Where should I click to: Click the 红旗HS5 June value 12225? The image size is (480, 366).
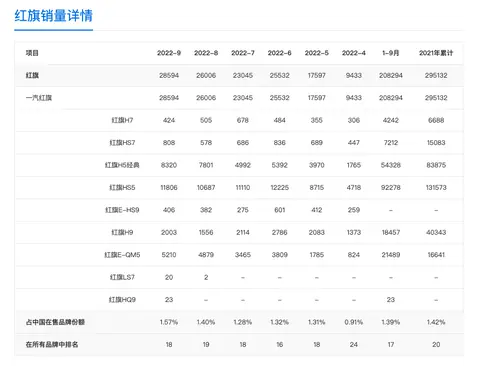tap(279, 187)
